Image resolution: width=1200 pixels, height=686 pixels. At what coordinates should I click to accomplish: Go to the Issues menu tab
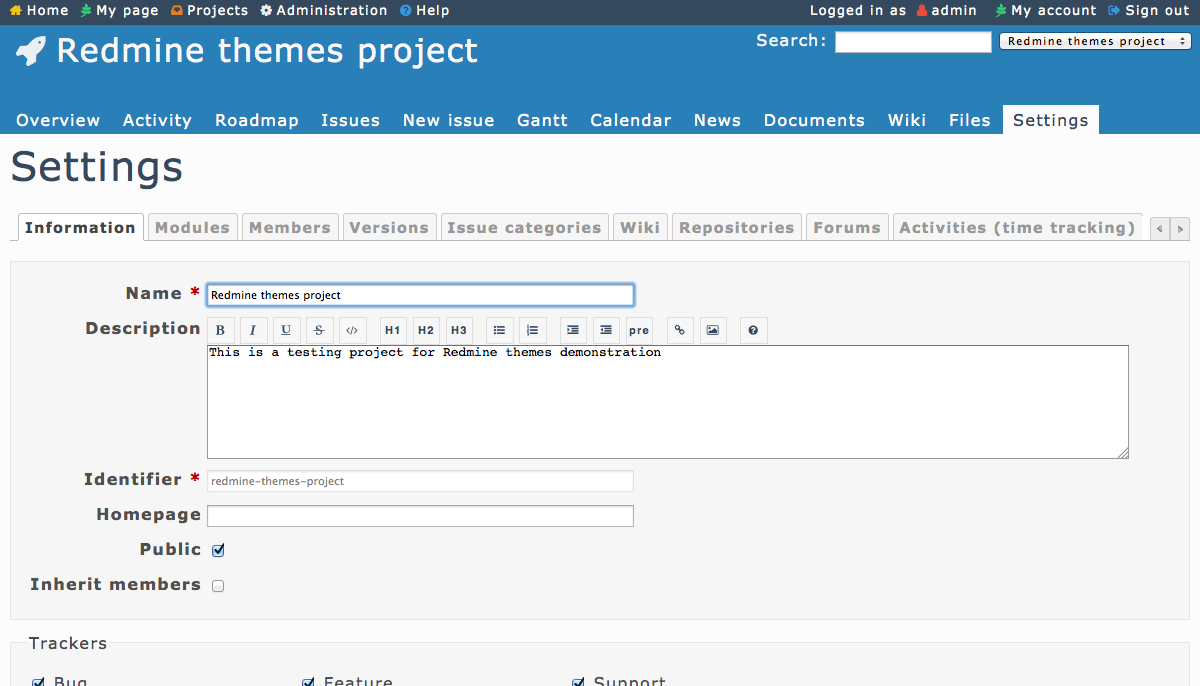click(x=350, y=120)
